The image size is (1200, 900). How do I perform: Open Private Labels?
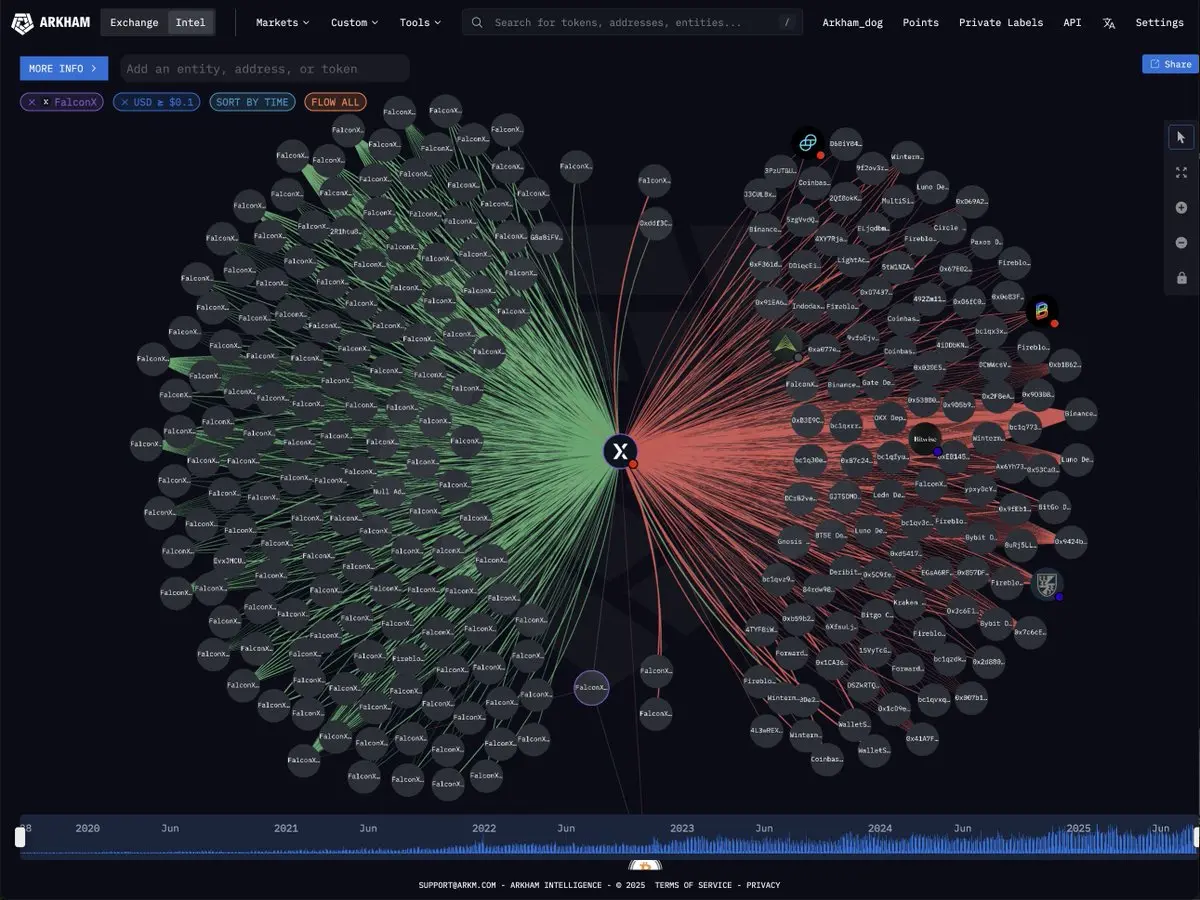point(1001,22)
